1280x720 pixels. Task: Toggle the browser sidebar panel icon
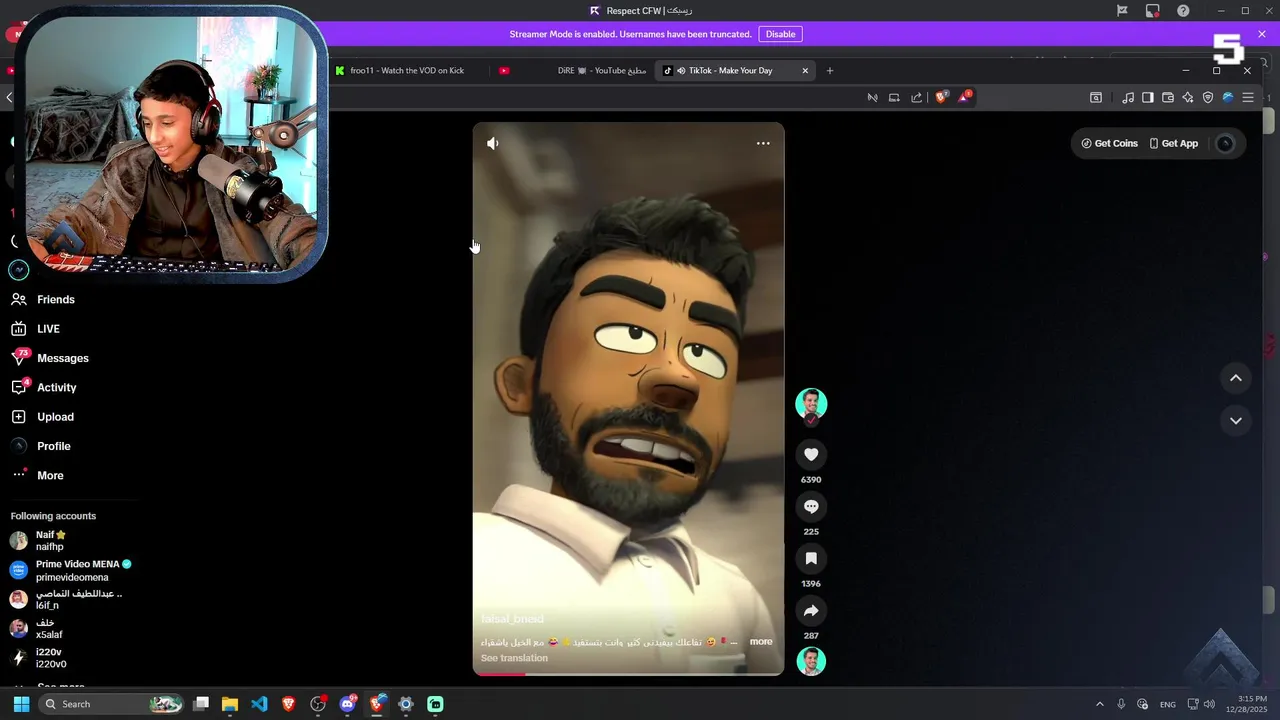1148,97
